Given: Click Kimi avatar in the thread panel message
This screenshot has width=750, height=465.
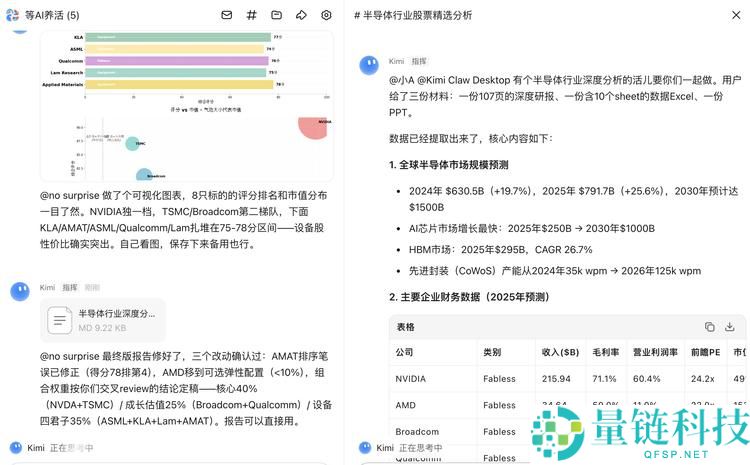Looking at the screenshot, I should point(369,66).
